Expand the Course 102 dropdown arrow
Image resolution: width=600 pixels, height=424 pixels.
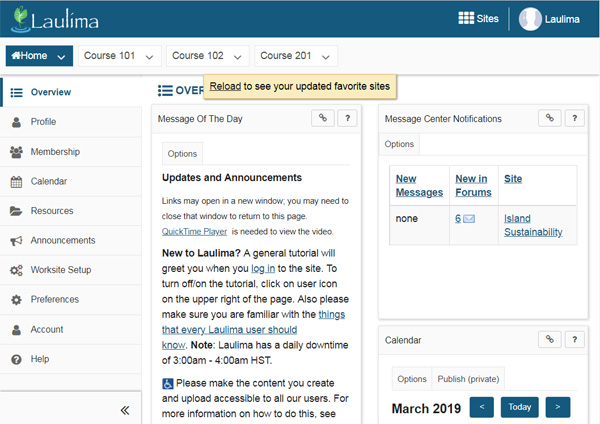(x=238, y=57)
